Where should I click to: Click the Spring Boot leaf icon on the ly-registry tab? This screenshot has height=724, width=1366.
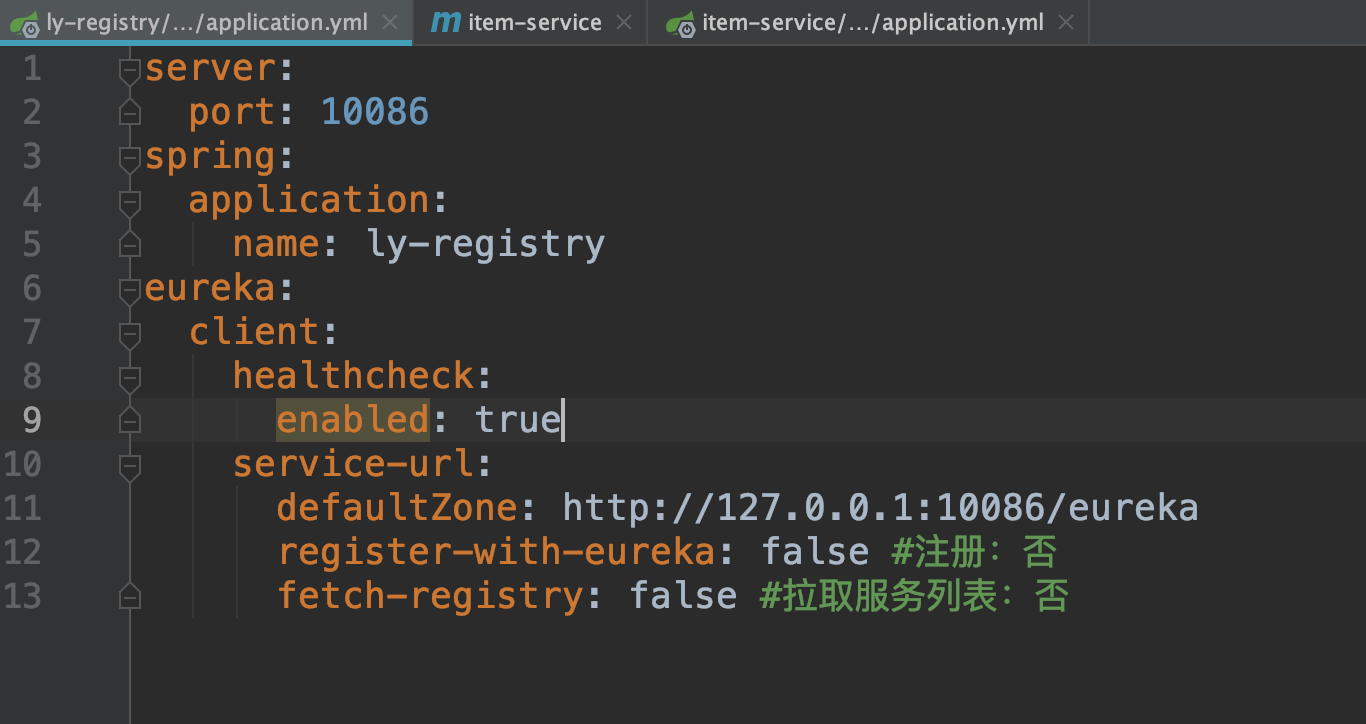(x=27, y=21)
